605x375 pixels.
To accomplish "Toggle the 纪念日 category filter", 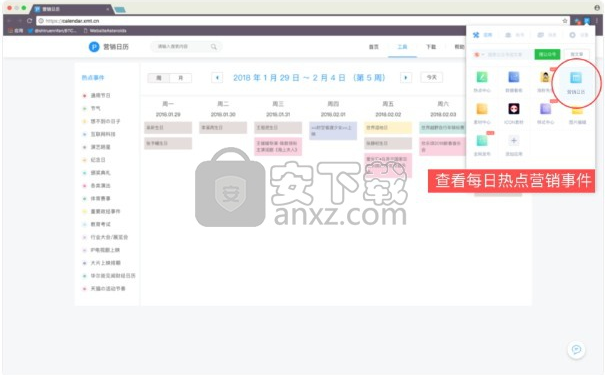I will coord(94,160).
